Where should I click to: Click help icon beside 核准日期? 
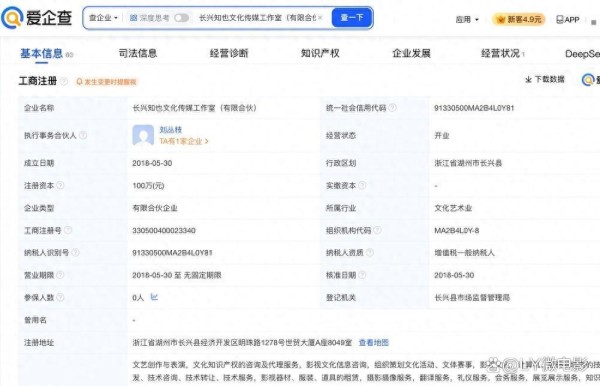point(362,275)
